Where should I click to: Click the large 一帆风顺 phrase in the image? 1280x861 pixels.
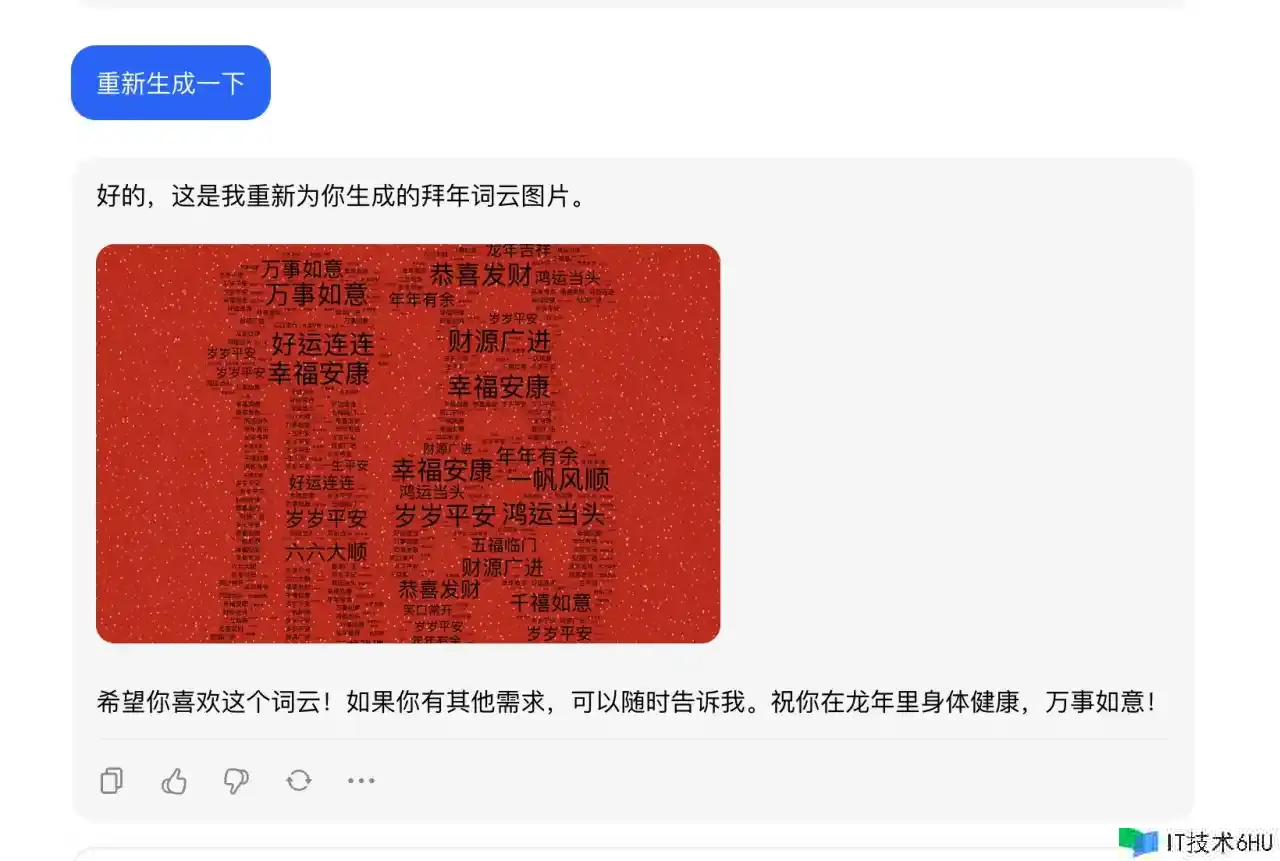pyautogui.click(x=559, y=480)
